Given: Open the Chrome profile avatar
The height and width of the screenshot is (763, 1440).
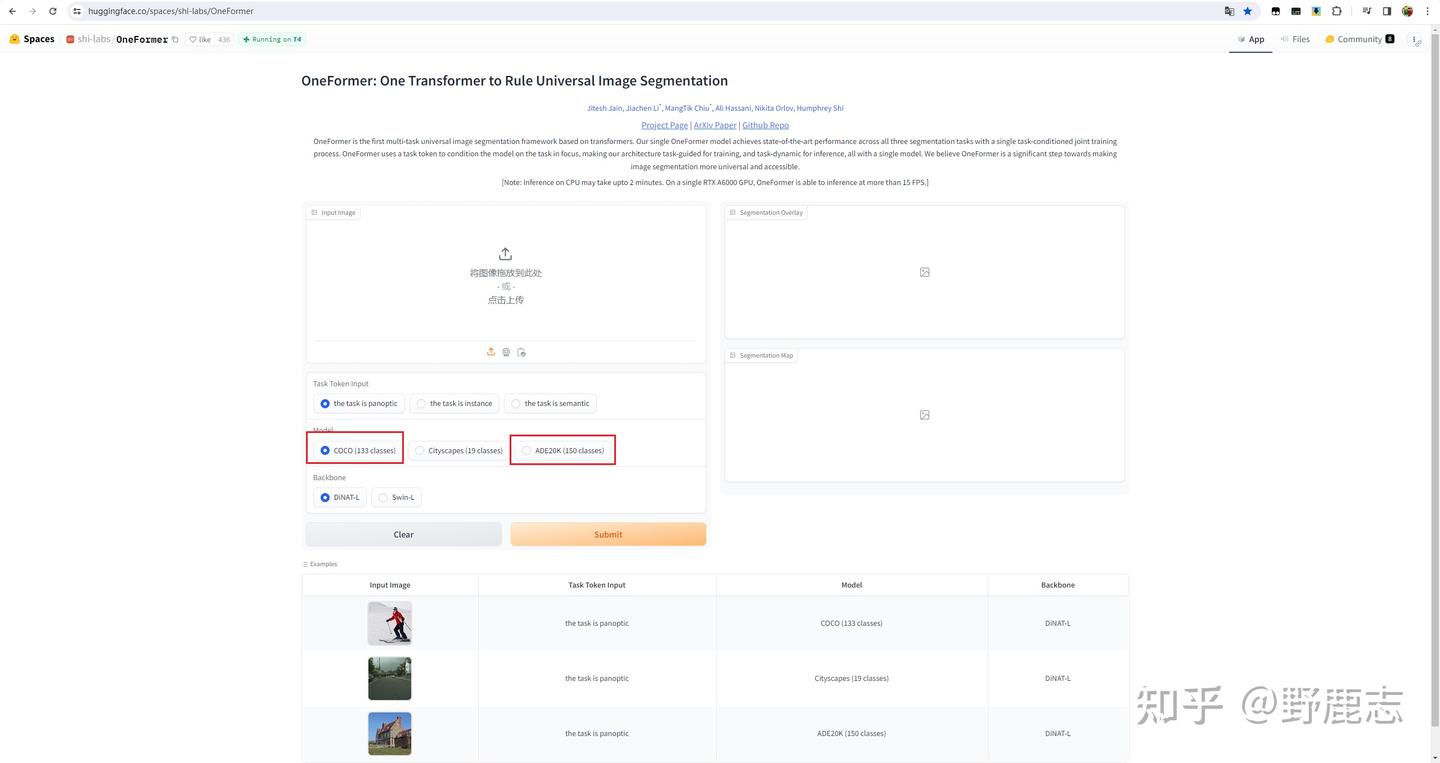Looking at the screenshot, I should point(1407,11).
